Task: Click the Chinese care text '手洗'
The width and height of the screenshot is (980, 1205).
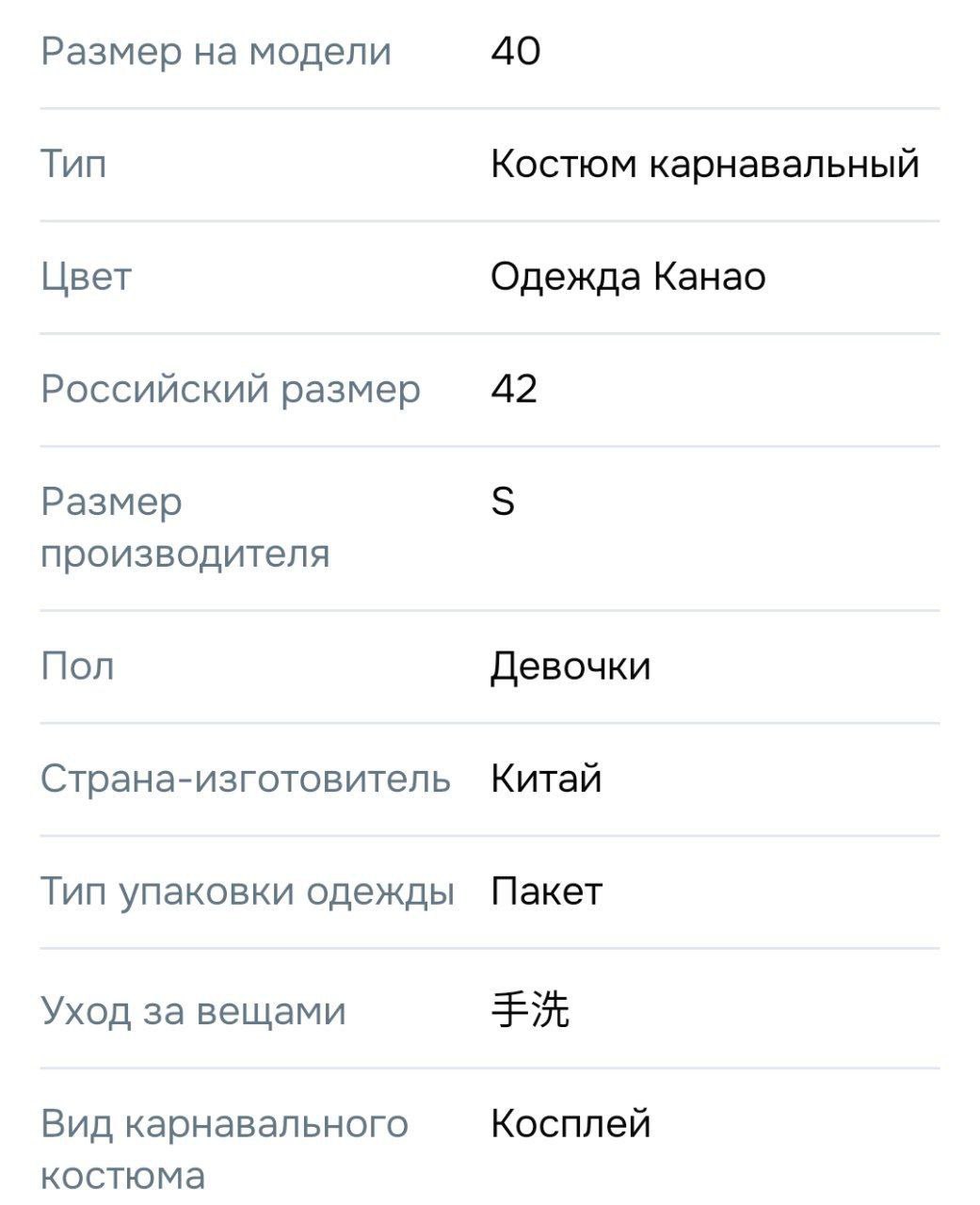Action: pyautogui.click(x=530, y=1010)
